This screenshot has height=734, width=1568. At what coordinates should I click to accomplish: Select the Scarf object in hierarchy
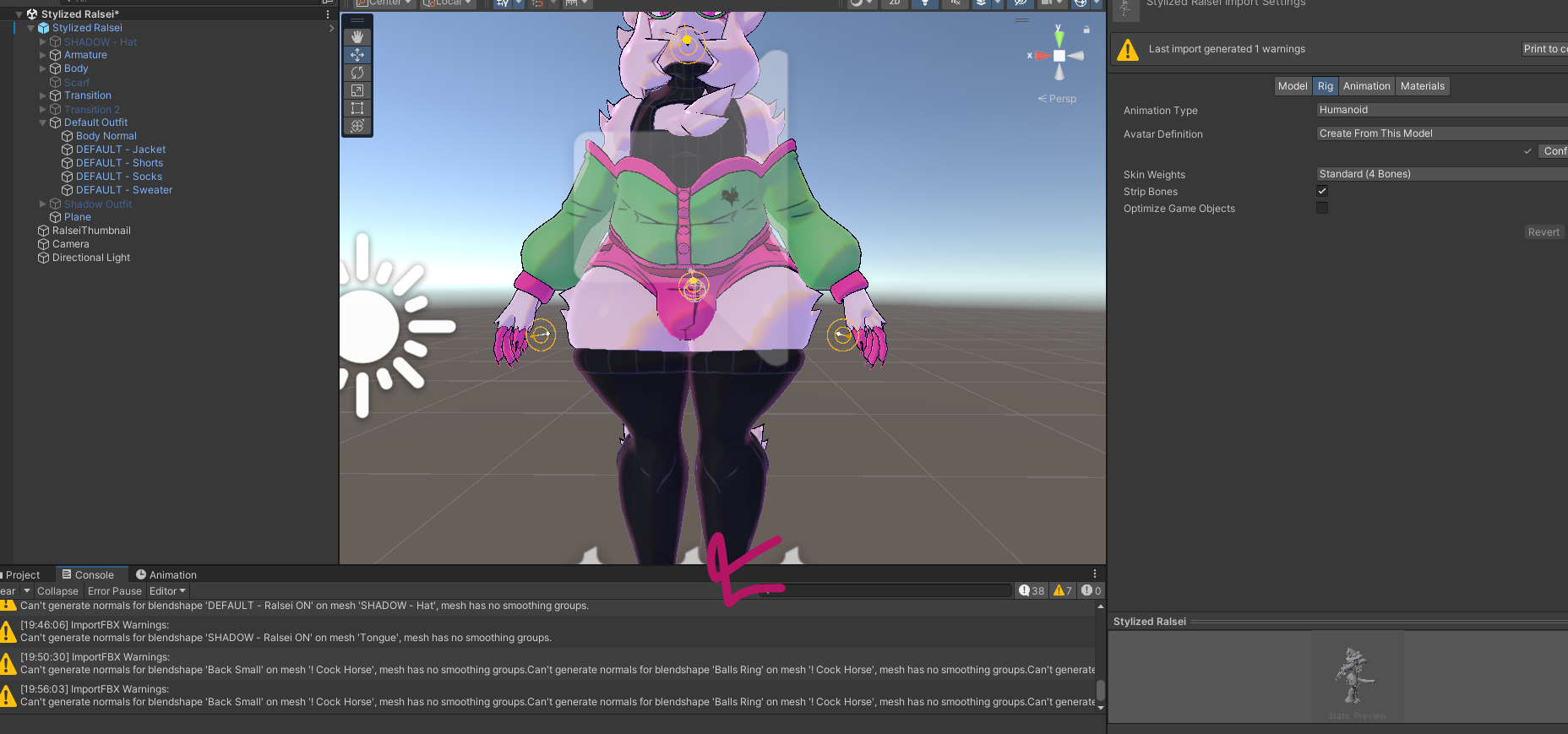[76, 82]
